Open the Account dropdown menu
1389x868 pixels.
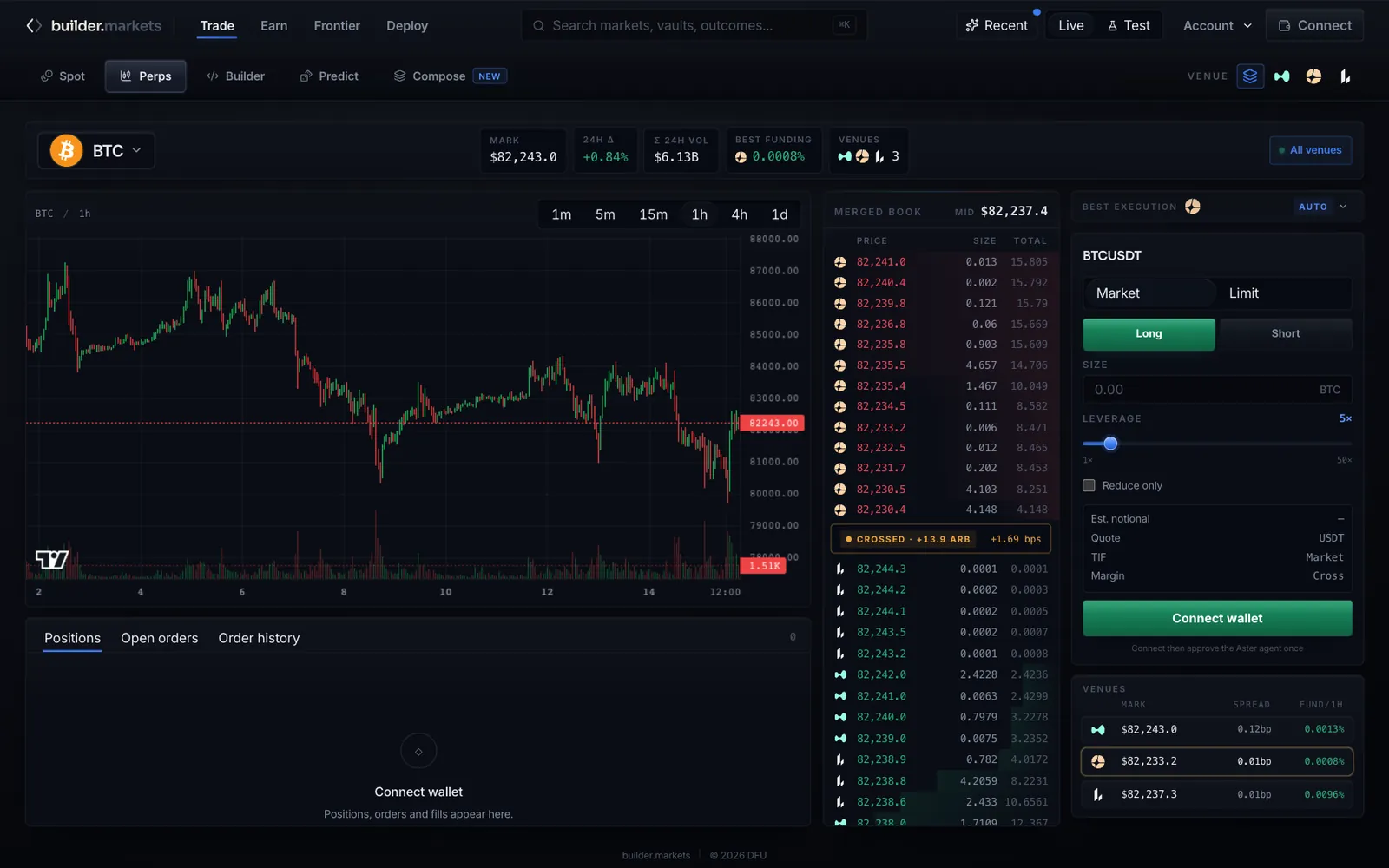[1217, 26]
